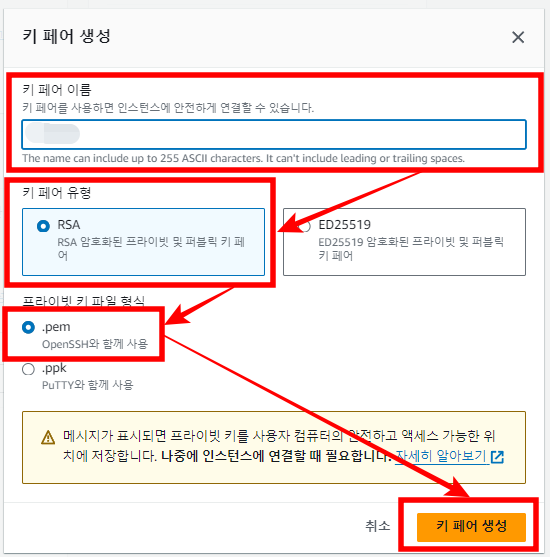Screen dimensions: 550x557
Task: Select the .ppk radio button
Action: click(x=28, y=369)
